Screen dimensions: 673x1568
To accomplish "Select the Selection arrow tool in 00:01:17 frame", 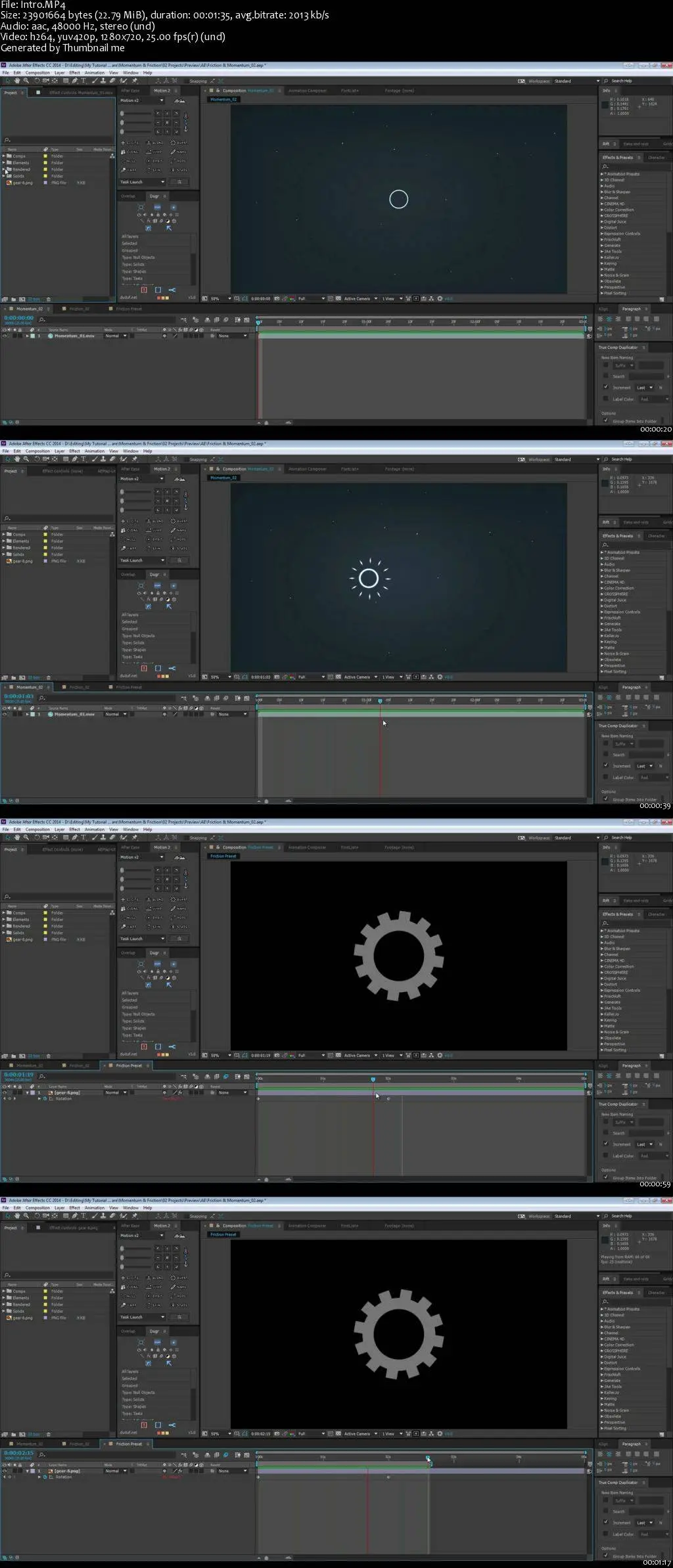I will 8,1216.
